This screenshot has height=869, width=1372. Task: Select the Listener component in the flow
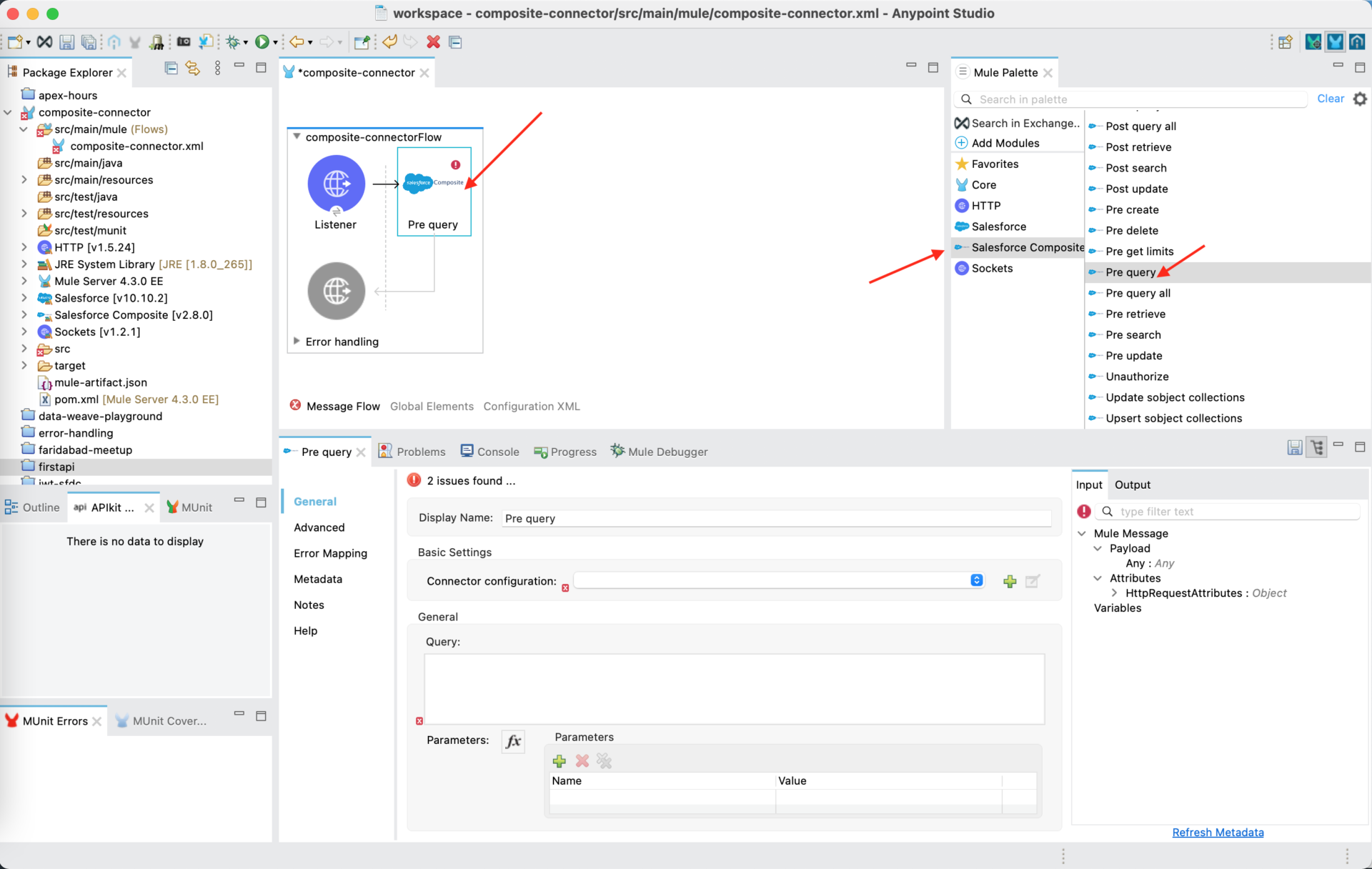pos(336,184)
